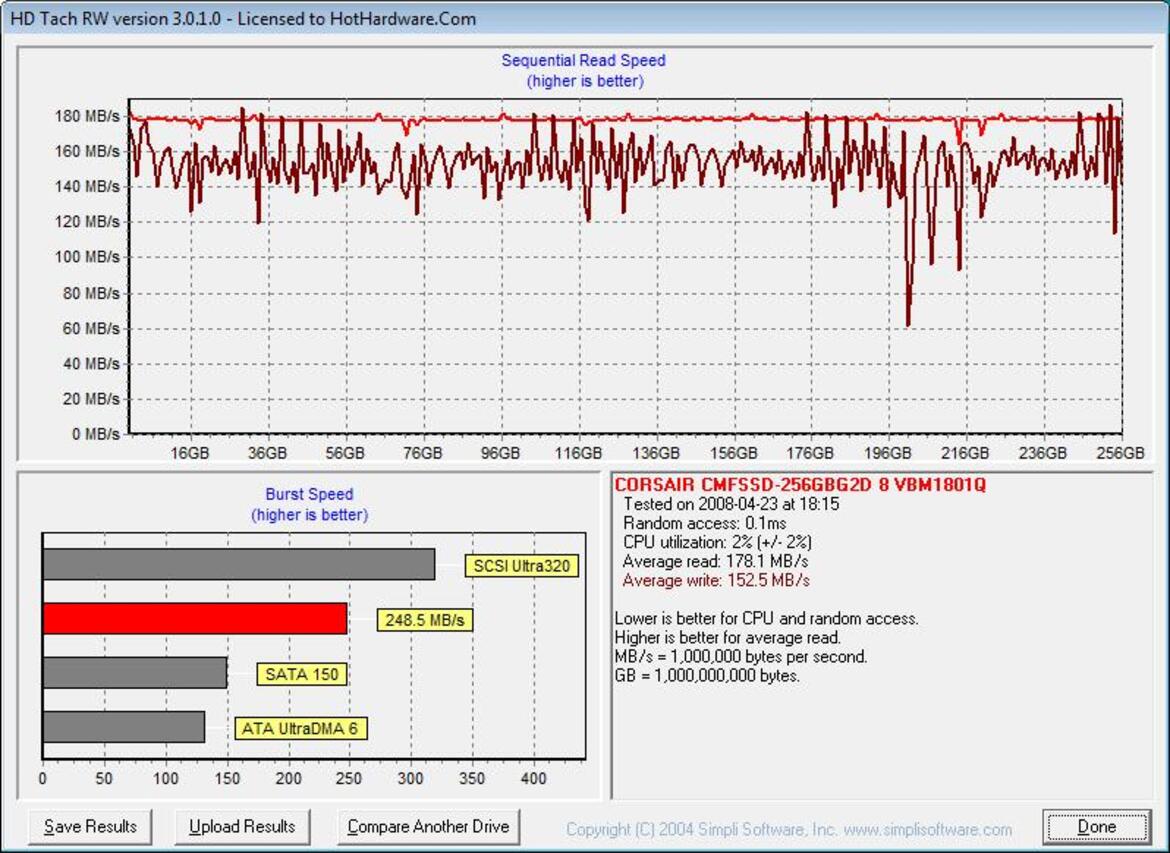Close the dialog with Done
The width and height of the screenshot is (1170, 853).
pos(1096,827)
